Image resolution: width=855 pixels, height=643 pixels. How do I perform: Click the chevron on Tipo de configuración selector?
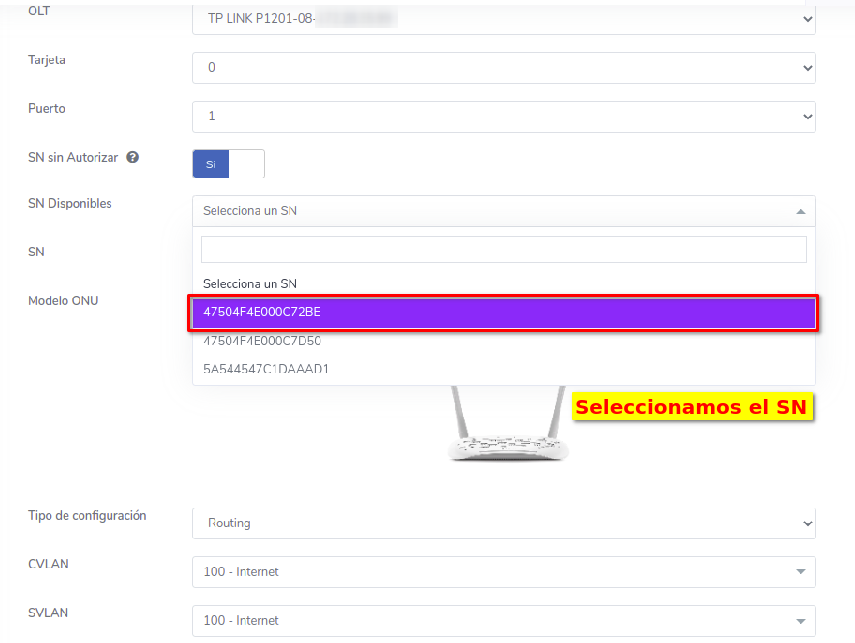(807, 523)
